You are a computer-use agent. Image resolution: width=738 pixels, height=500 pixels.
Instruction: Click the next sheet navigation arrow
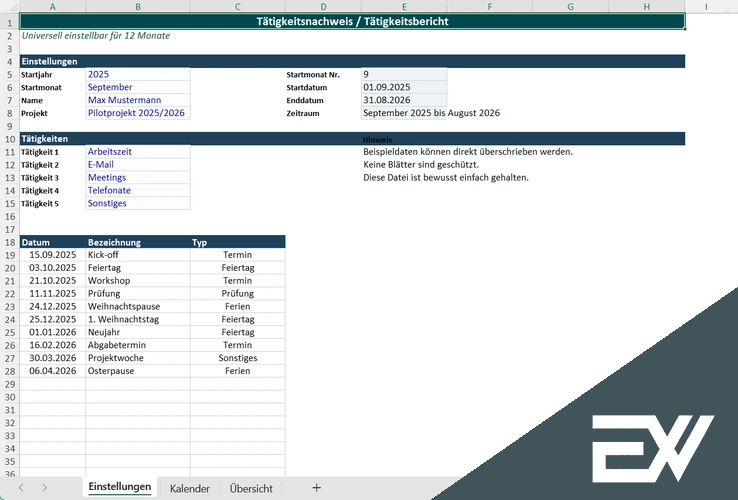click(46, 488)
